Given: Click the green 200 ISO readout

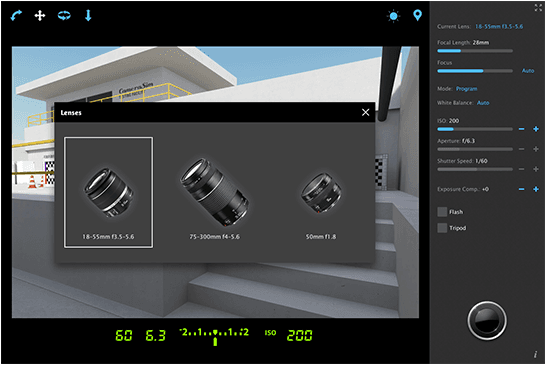Looking at the screenshot, I should tap(299, 335).
